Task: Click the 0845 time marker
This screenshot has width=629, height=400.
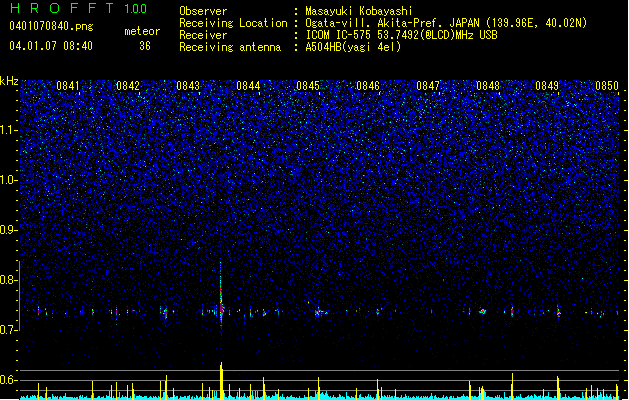Action: tap(308, 86)
